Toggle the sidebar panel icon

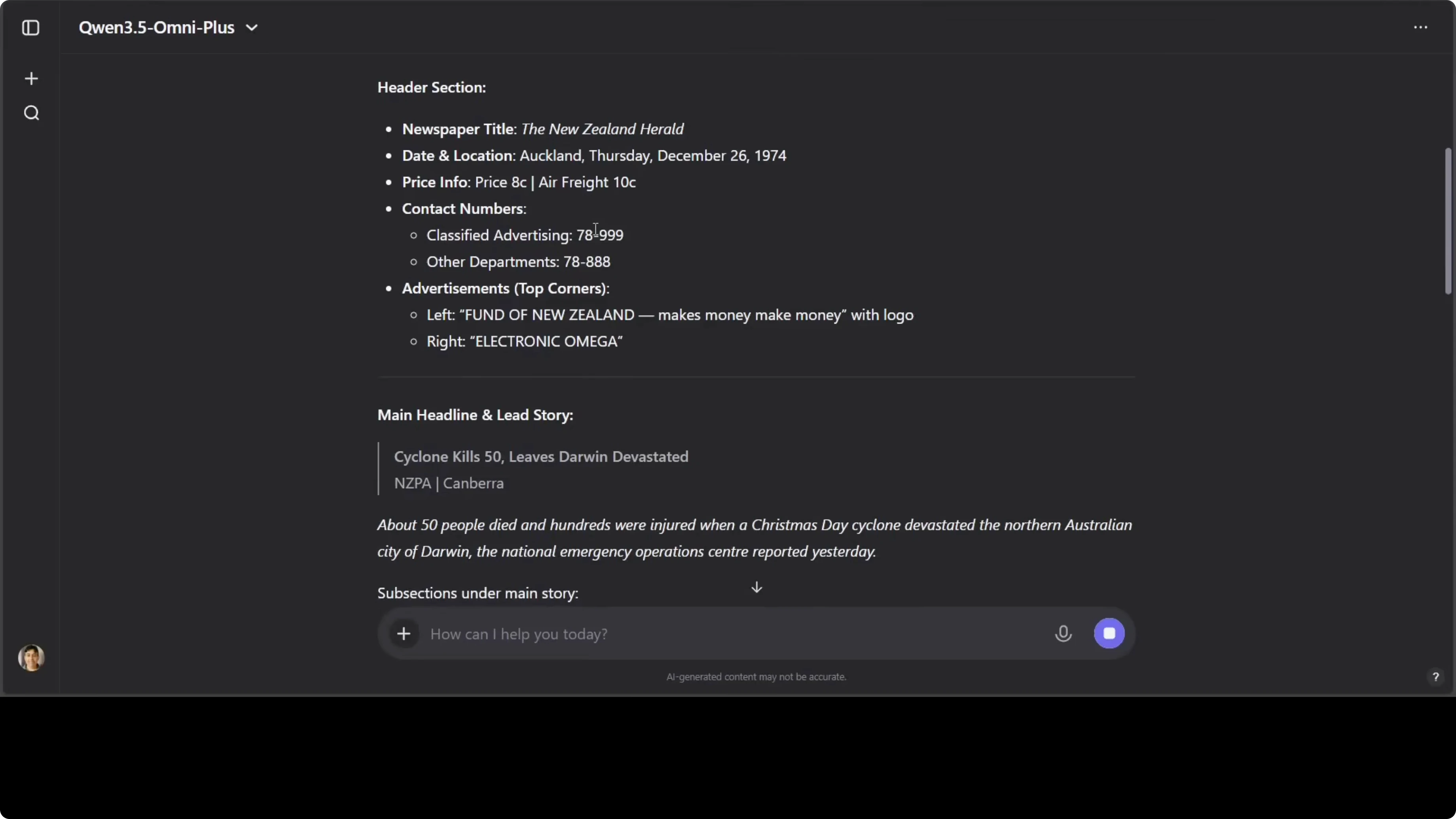coord(30,28)
